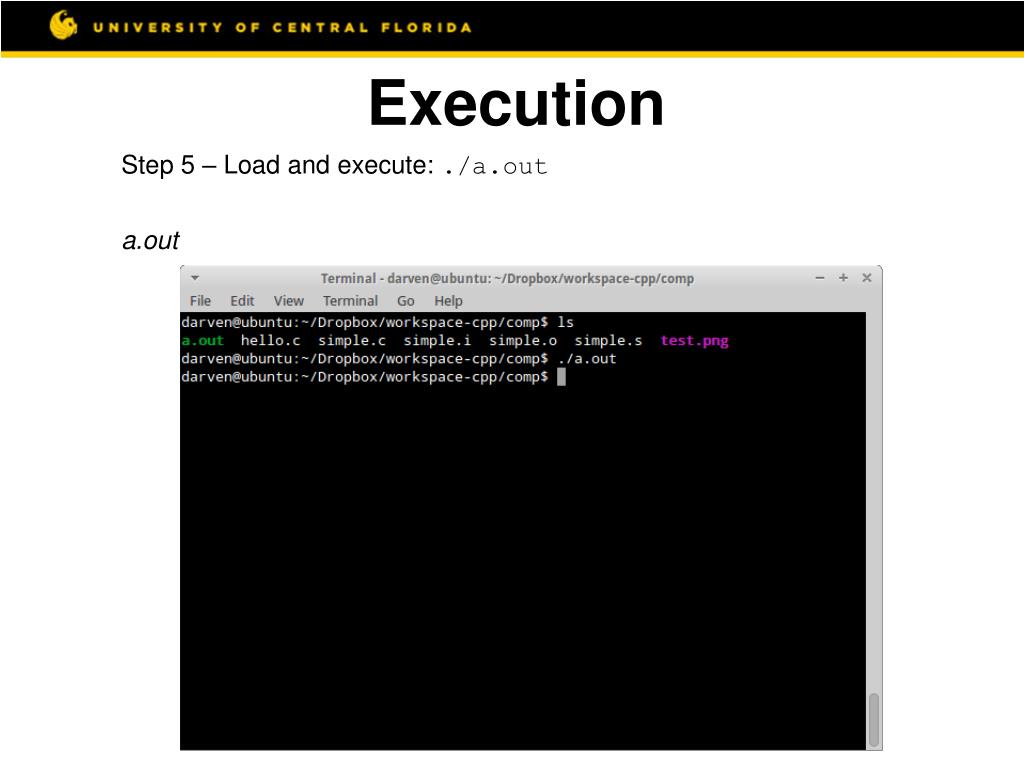Click the University of Central Florida header text
Viewport: 1024px width, 768px height.
pos(282,27)
